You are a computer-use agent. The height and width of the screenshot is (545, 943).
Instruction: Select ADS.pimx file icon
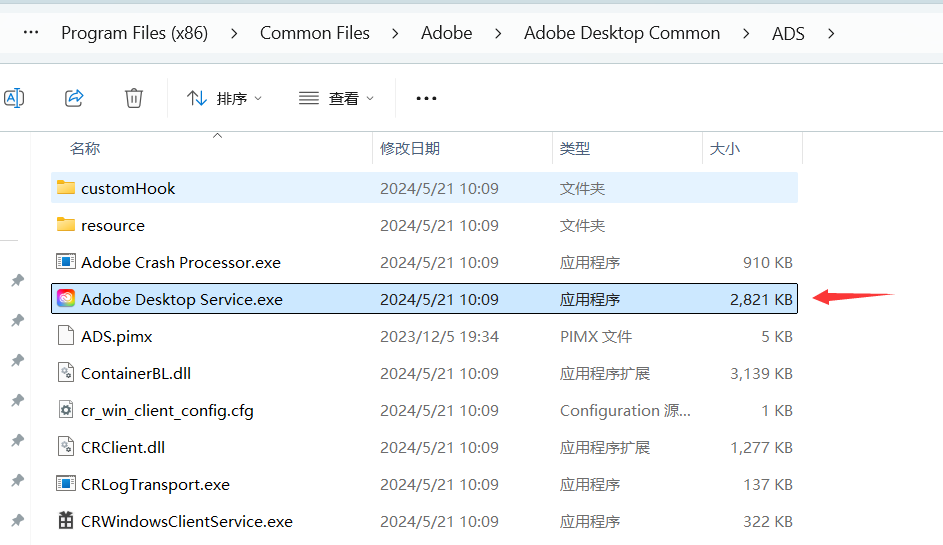[66, 335]
